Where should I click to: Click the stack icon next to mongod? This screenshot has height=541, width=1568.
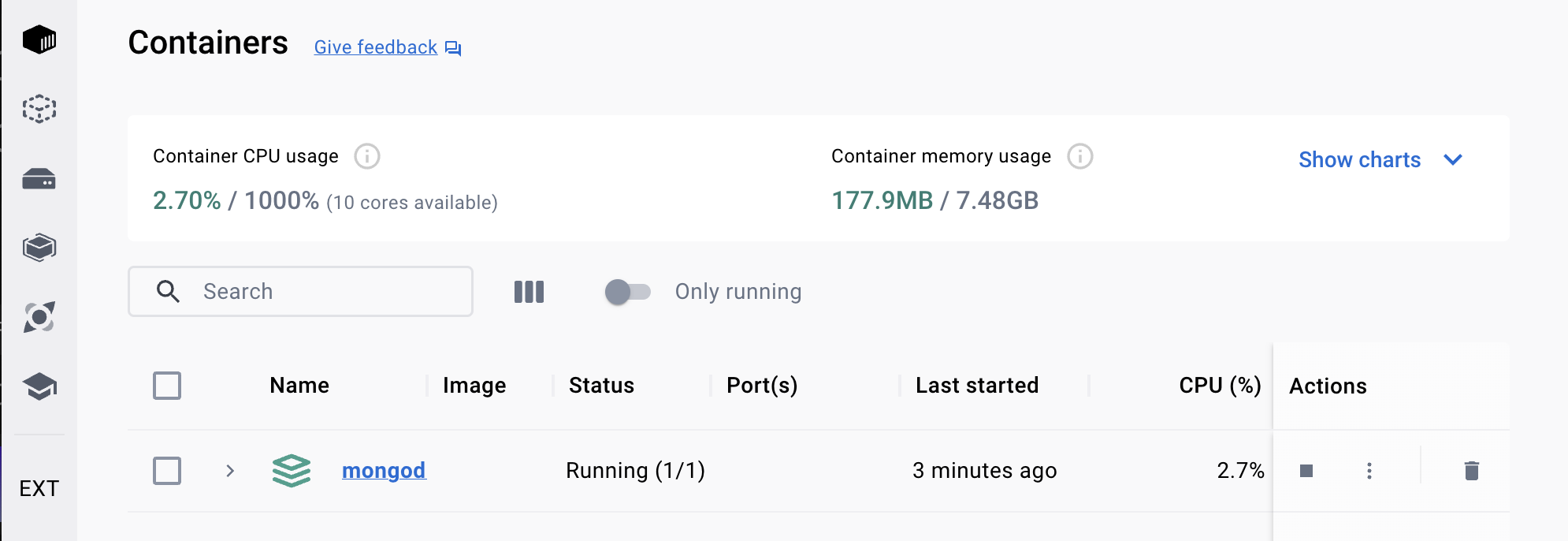click(x=291, y=470)
